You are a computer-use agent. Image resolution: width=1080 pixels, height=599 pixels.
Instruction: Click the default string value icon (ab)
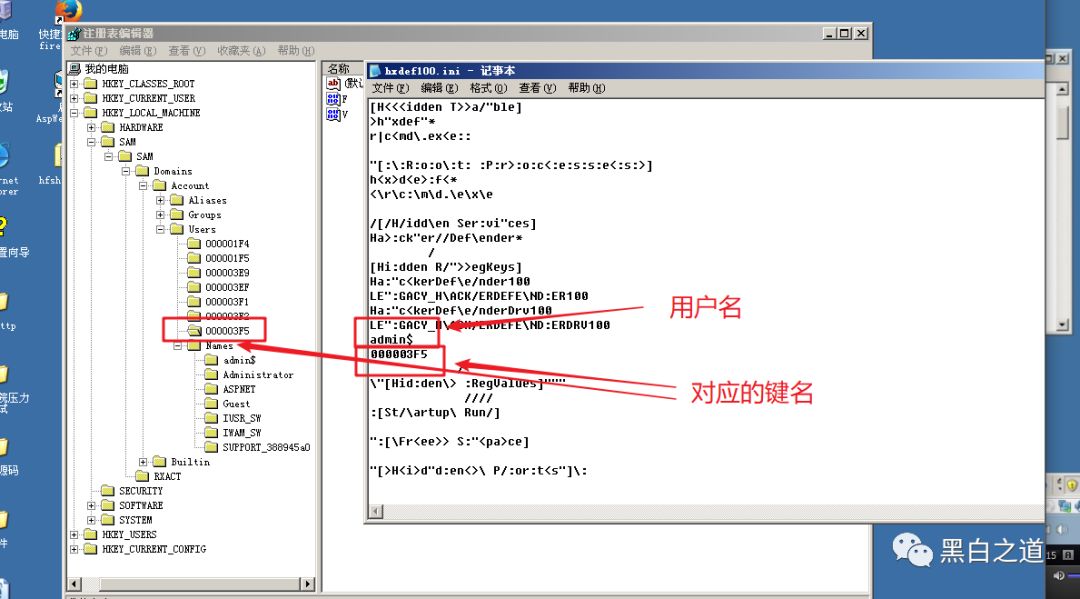(x=333, y=84)
